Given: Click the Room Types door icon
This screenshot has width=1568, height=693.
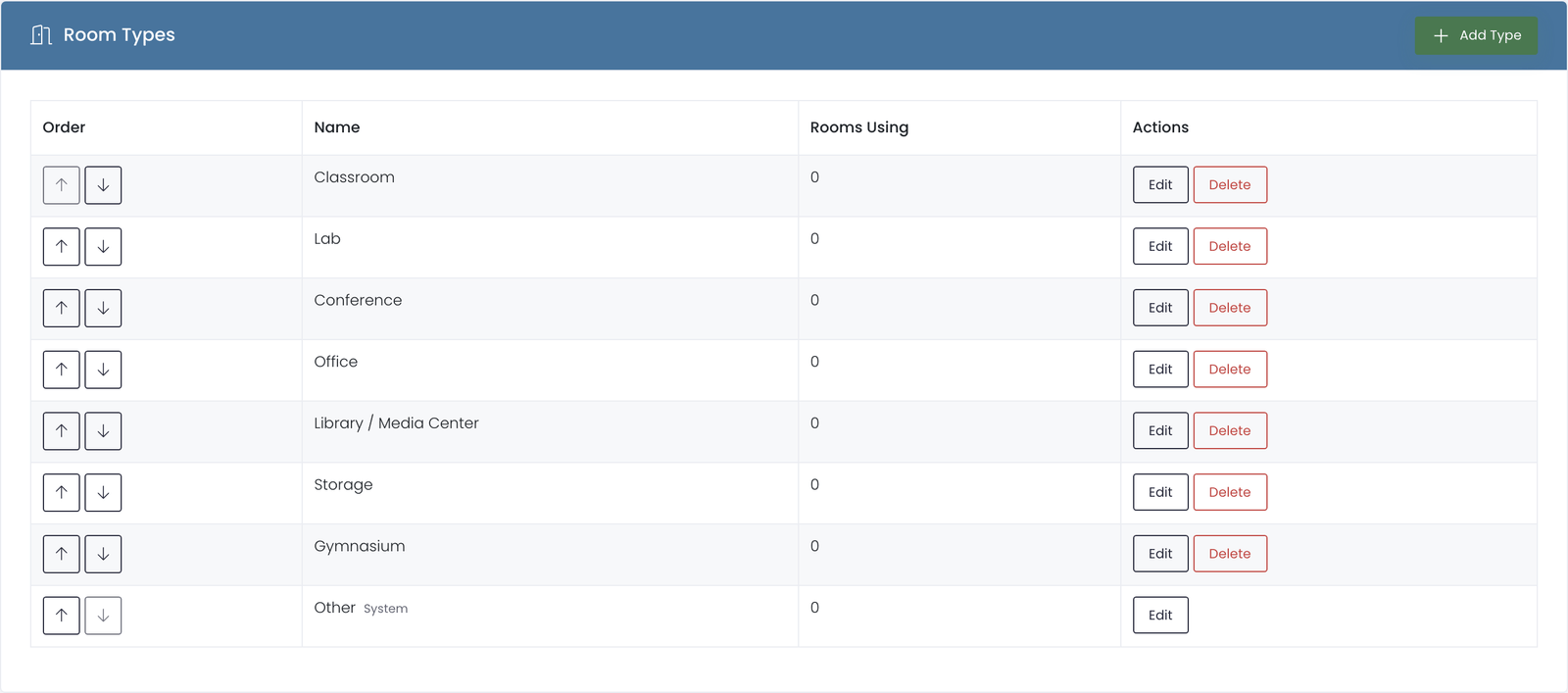Looking at the screenshot, I should pos(41,35).
